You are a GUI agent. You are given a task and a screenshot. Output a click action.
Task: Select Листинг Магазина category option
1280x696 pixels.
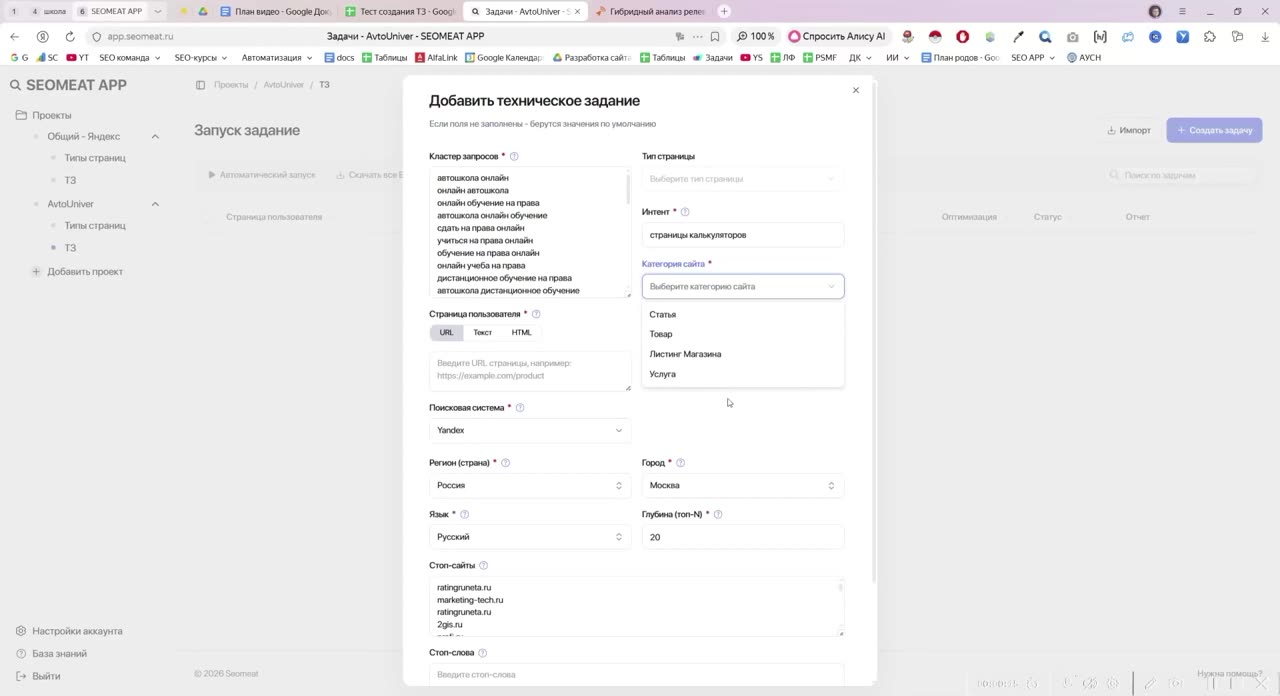click(x=743, y=354)
